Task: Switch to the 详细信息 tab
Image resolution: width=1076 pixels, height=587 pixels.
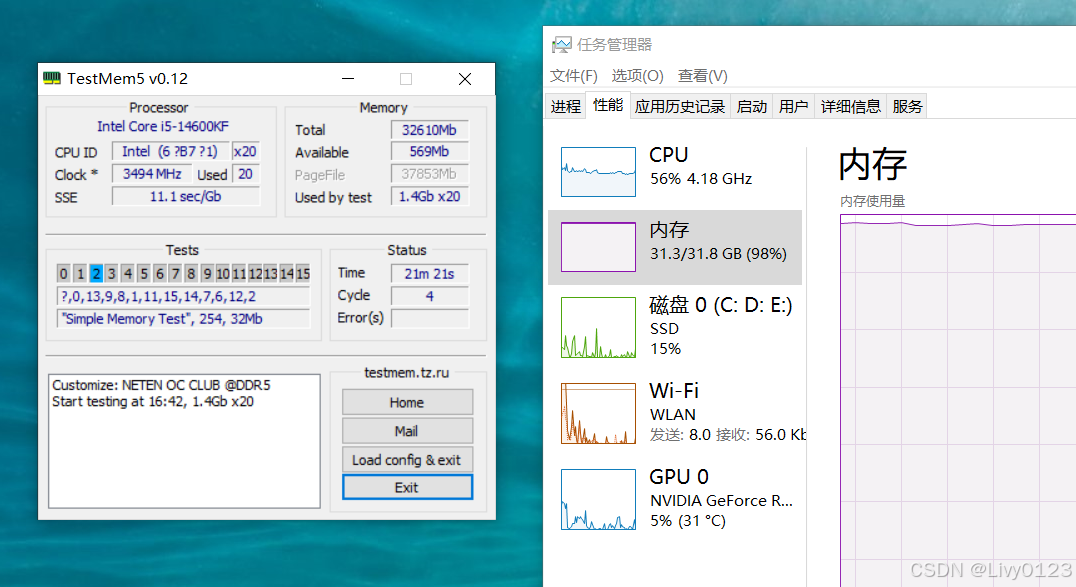Action: point(850,106)
